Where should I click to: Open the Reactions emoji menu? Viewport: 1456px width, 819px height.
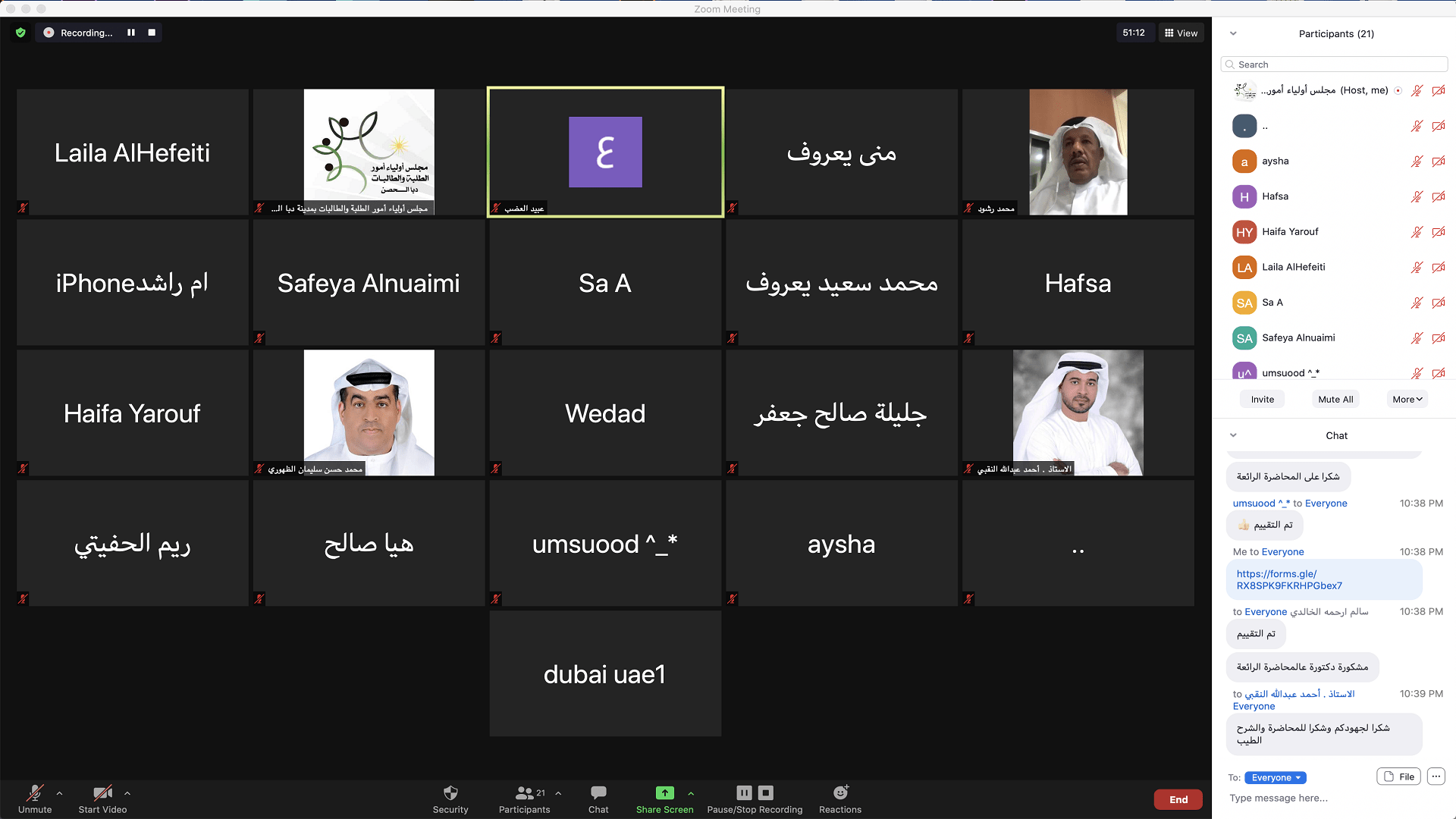(840, 793)
